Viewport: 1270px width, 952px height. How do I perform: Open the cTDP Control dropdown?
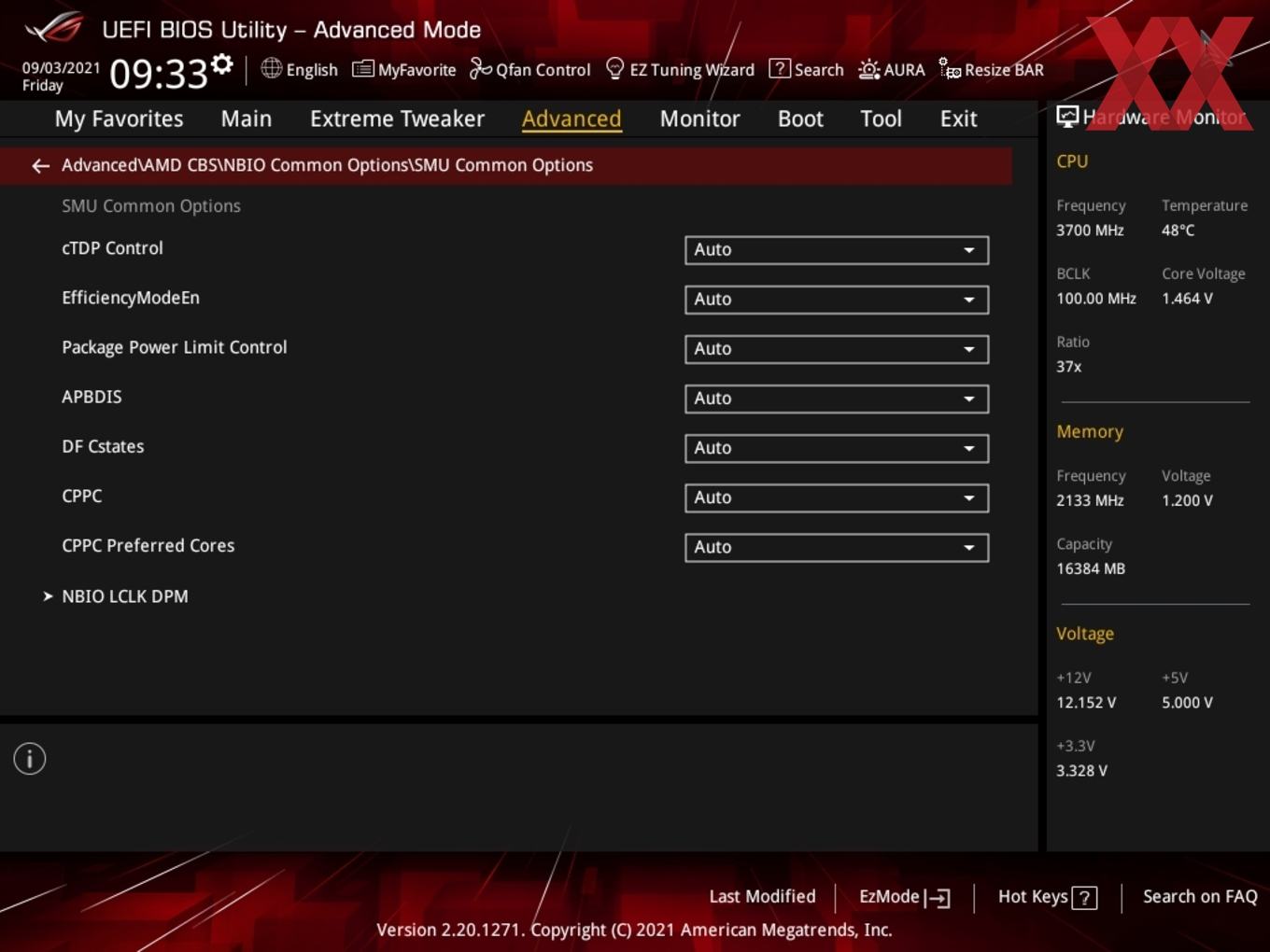point(837,250)
